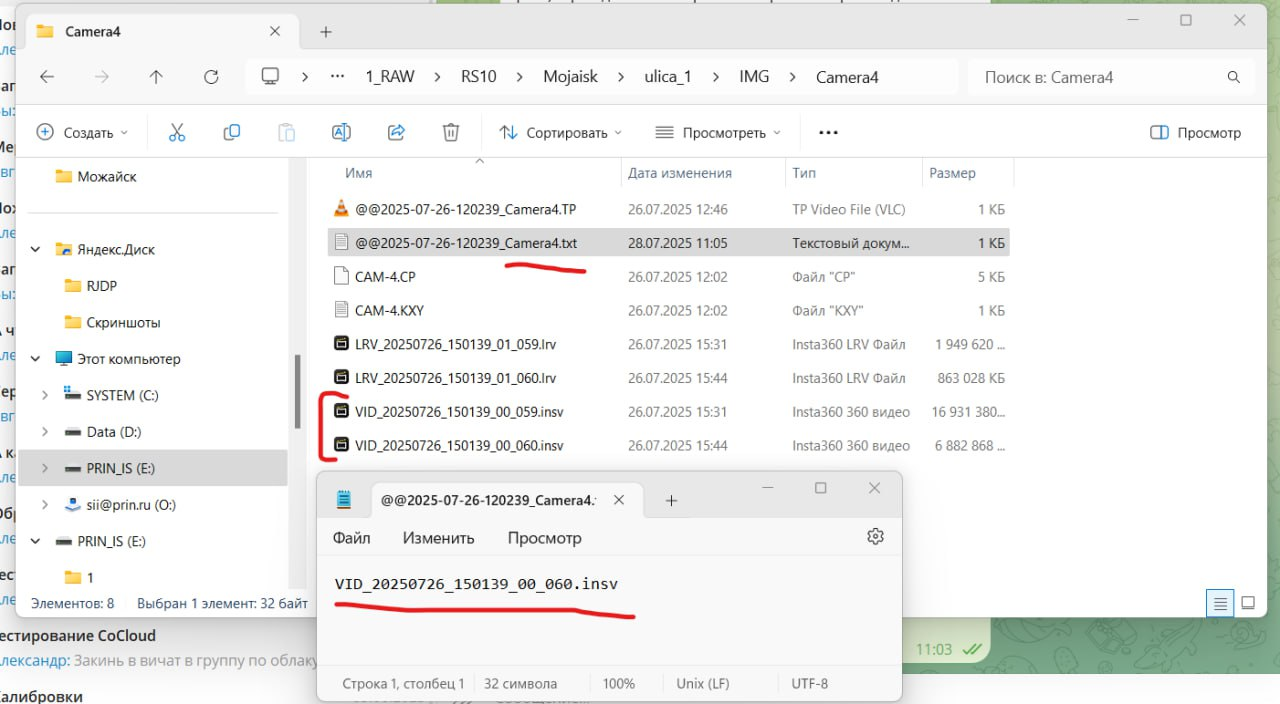Open Notepad settings gear icon
This screenshot has height=704, width=1280.
(x=876, y=537)
